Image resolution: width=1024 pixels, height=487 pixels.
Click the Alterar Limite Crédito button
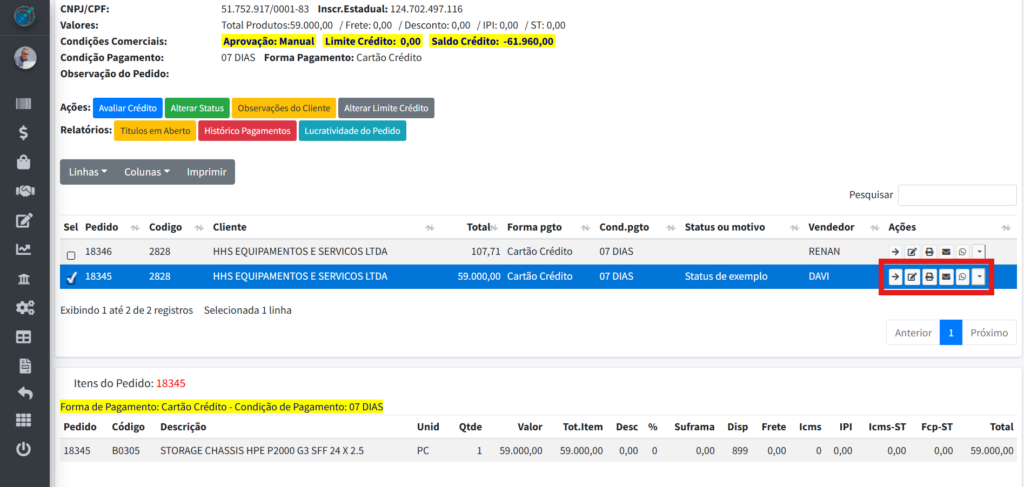[x=386, y=108]
